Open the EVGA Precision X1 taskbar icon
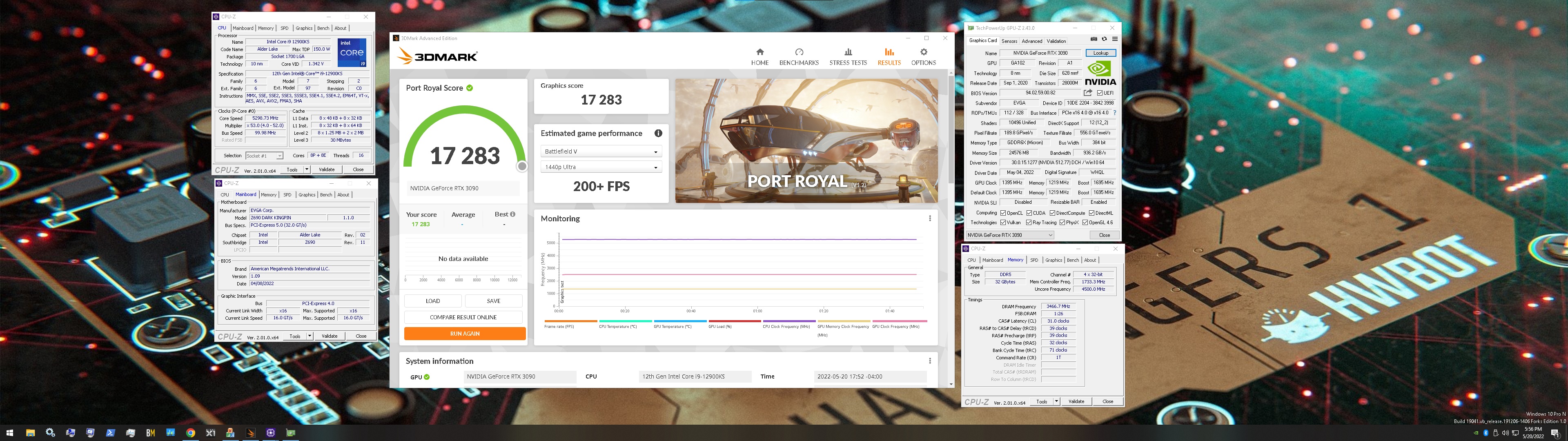The height and width of the screenshot is (441, 1568). pyautogui.click(x=211, y=432)
